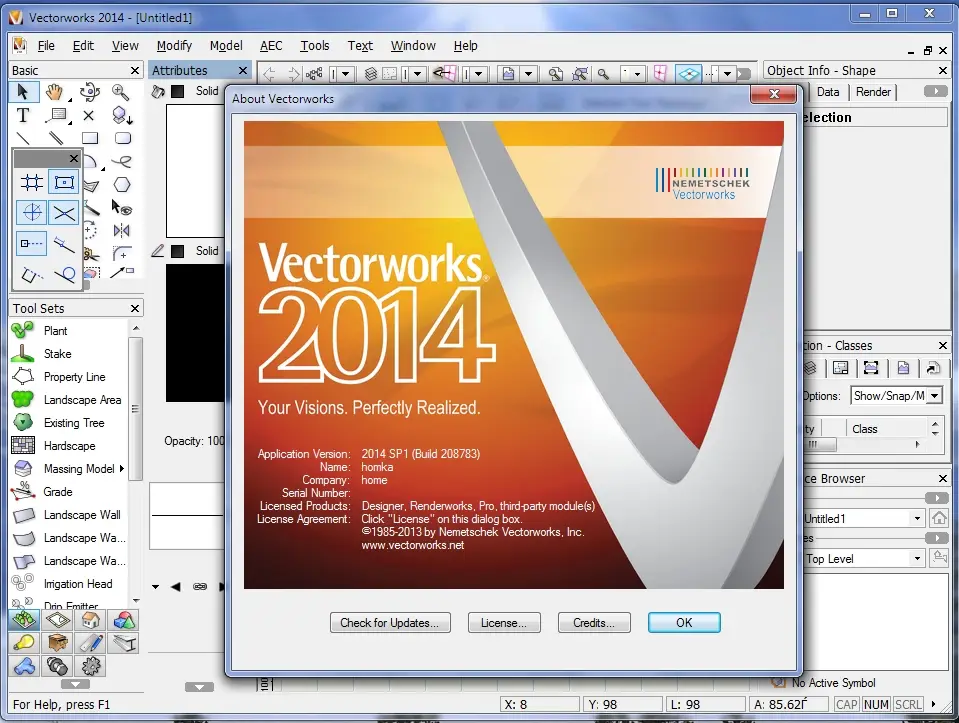Open the Detailing I-beam tool set

click(x=124, y=643)
